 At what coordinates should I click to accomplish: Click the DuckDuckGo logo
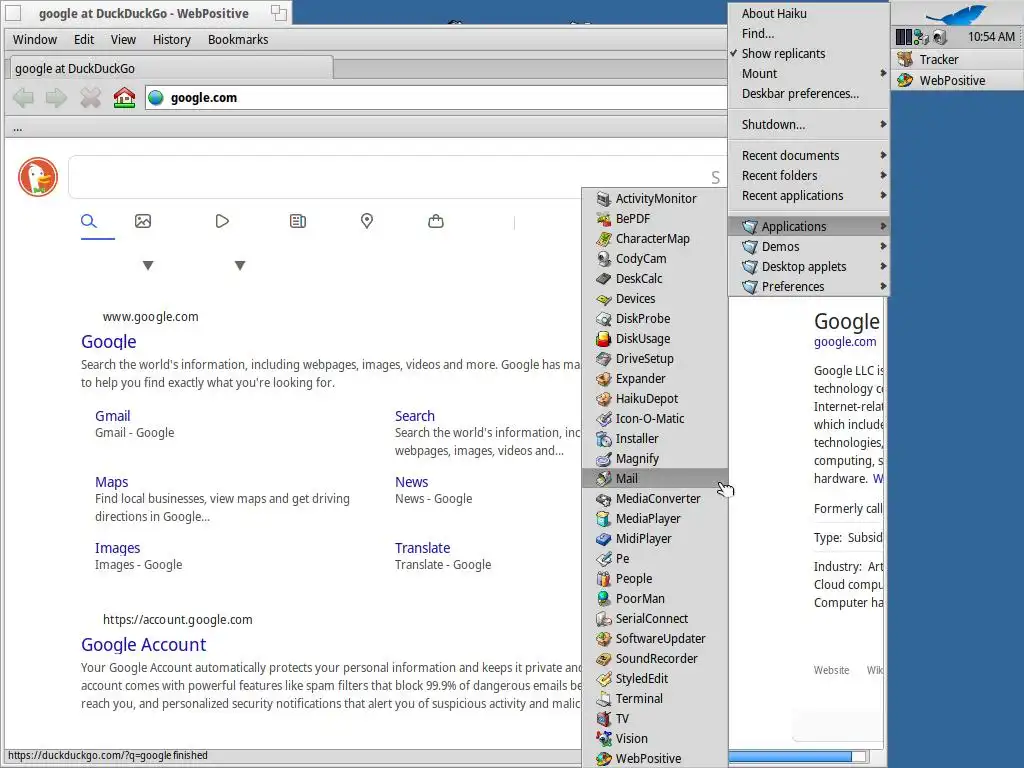click(x=38, y=177)
